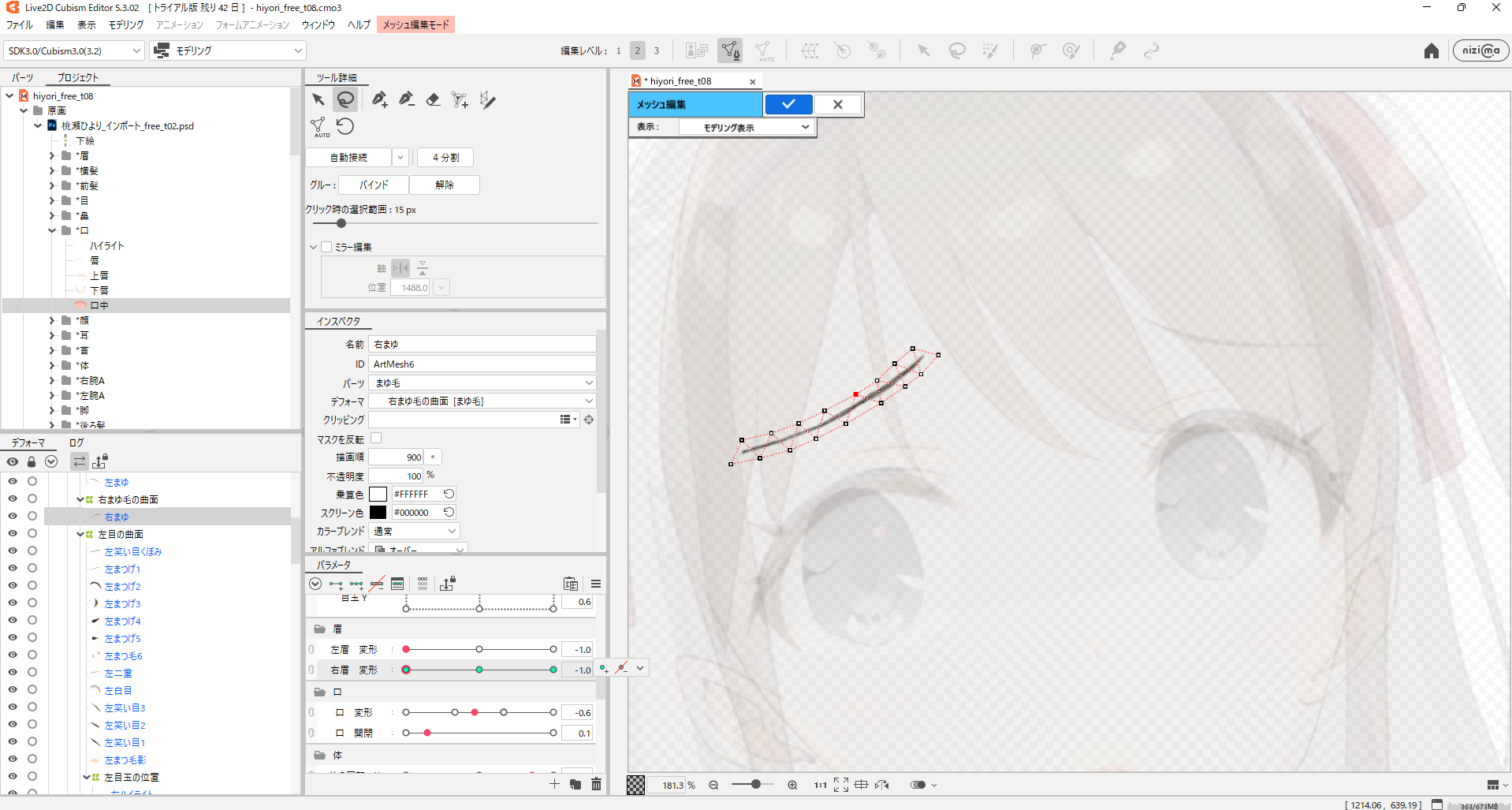The width and height of the screenshot is (1512, 810).
Task: Create new parameter group folder icon
Action: coord(575,784)
